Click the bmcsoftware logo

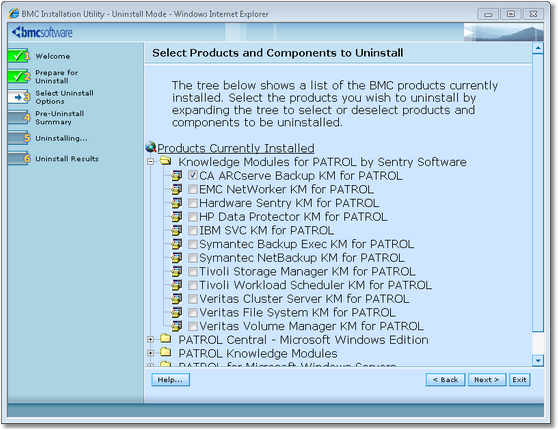(x=42, y=32)
